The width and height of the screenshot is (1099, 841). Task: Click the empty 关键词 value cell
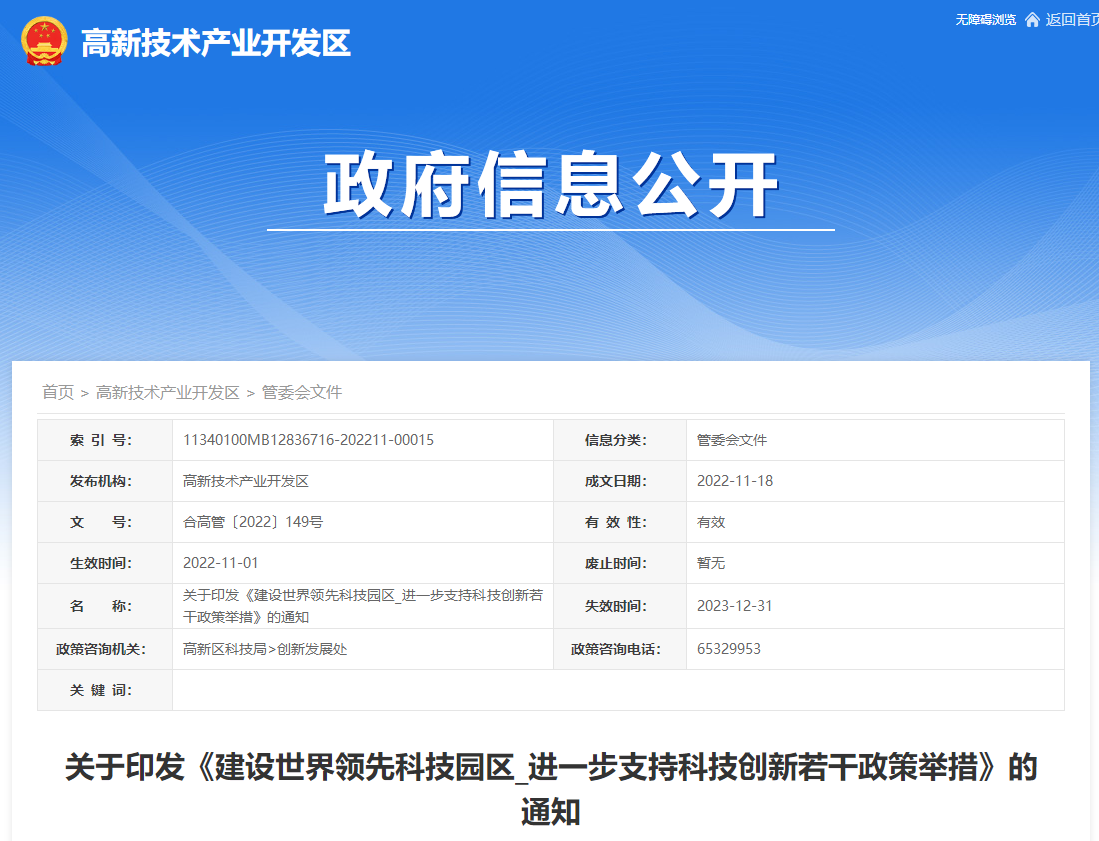[617, 690]
